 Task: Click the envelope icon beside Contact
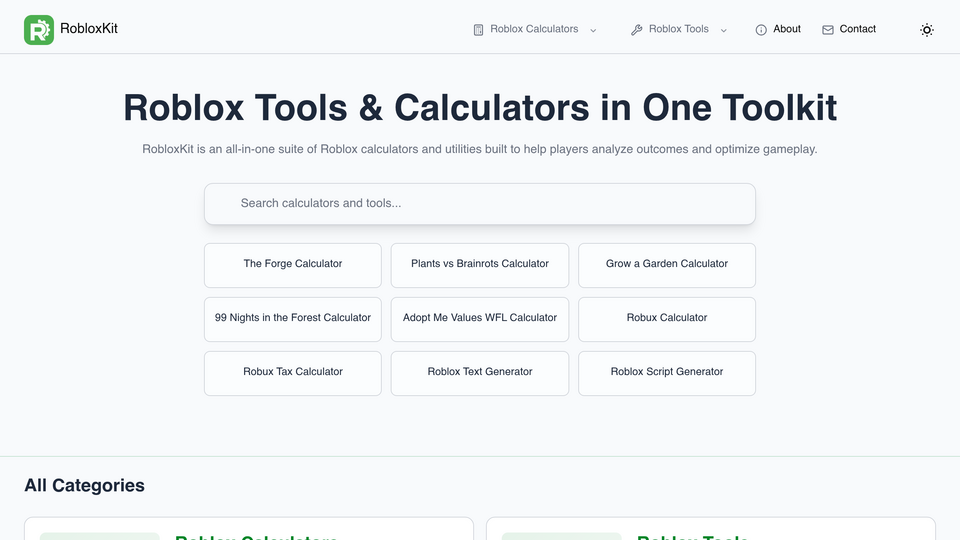[828, 30]
